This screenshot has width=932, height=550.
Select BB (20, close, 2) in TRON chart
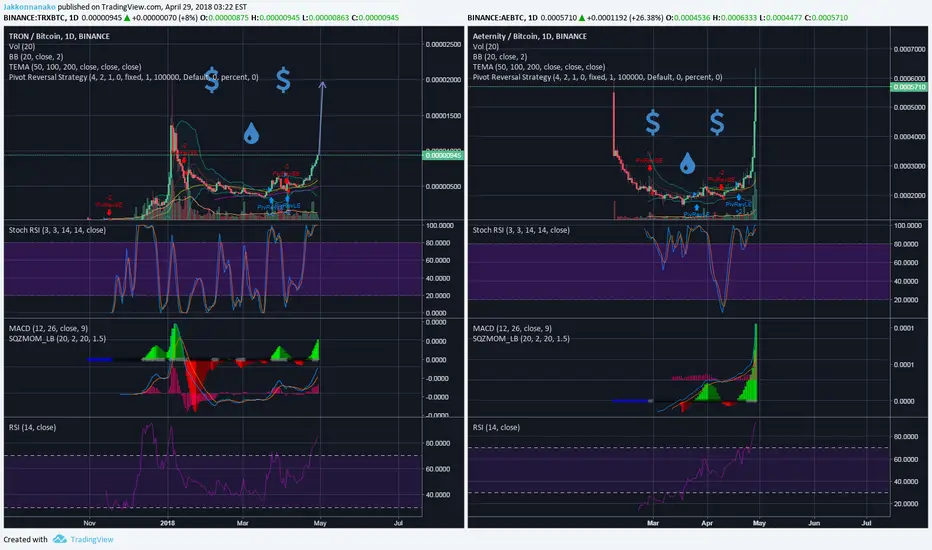pyautogui.click(x=36, y=56)
